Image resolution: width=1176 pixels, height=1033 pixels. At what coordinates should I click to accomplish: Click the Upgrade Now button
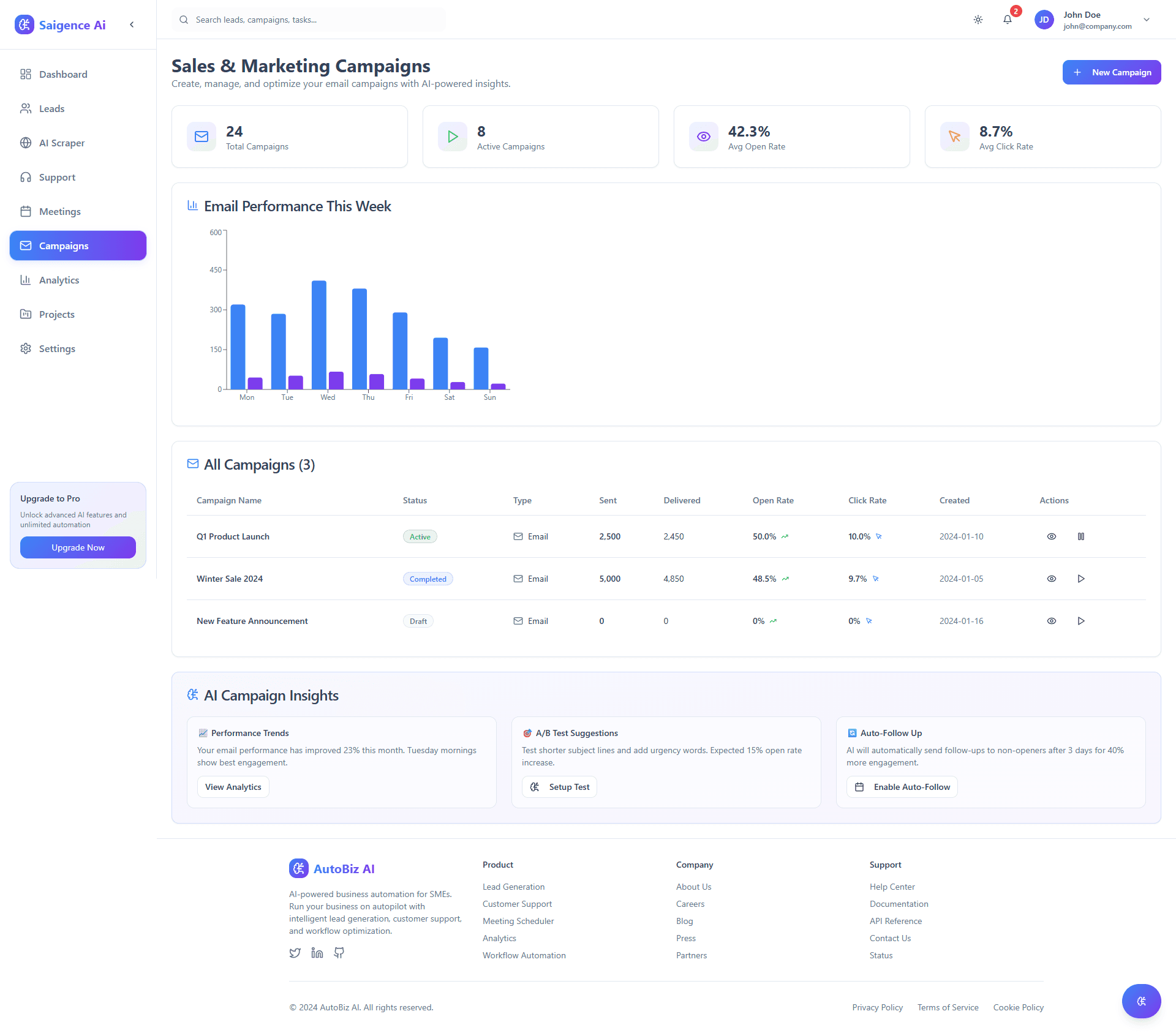78,547
